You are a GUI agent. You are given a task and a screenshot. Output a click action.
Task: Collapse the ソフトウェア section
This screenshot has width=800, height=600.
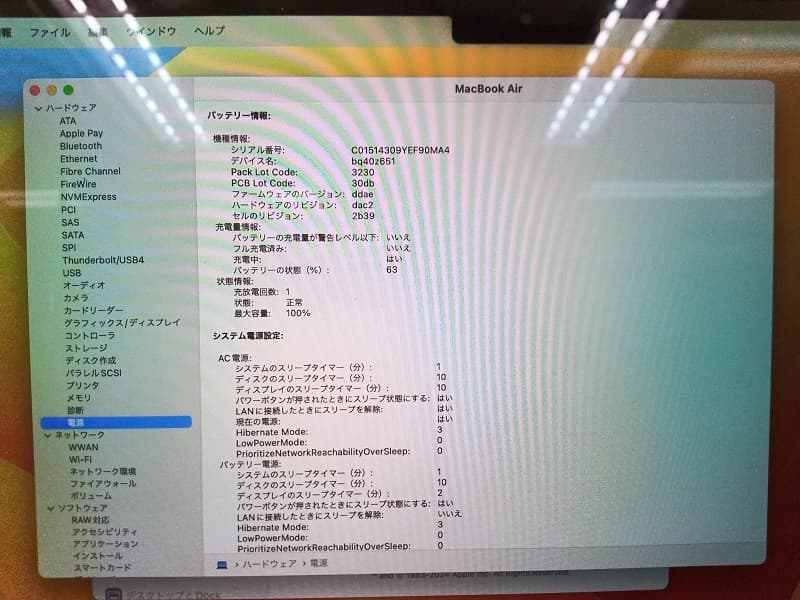point(51,509)
